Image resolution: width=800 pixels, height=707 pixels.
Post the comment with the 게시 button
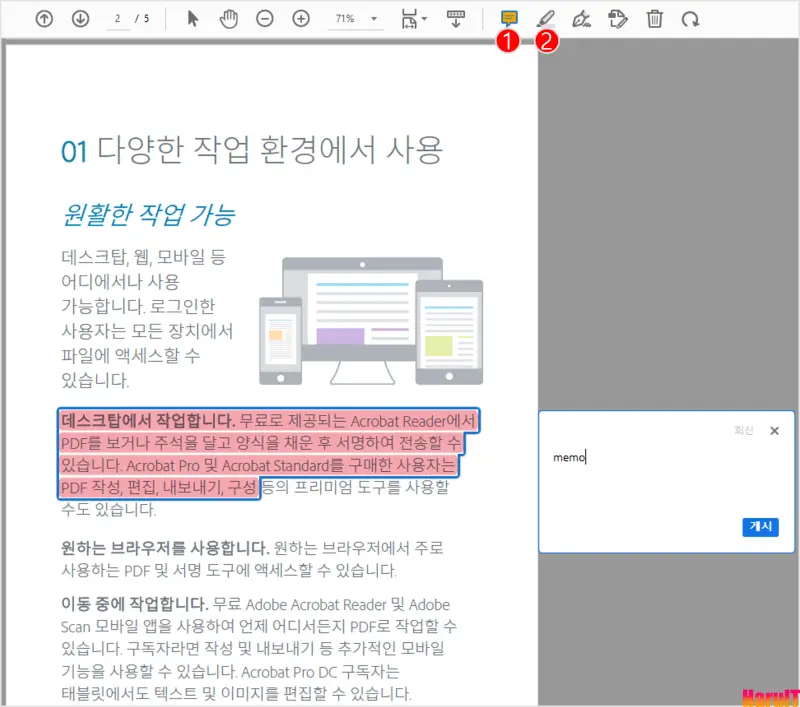click(x=760, y=527)
